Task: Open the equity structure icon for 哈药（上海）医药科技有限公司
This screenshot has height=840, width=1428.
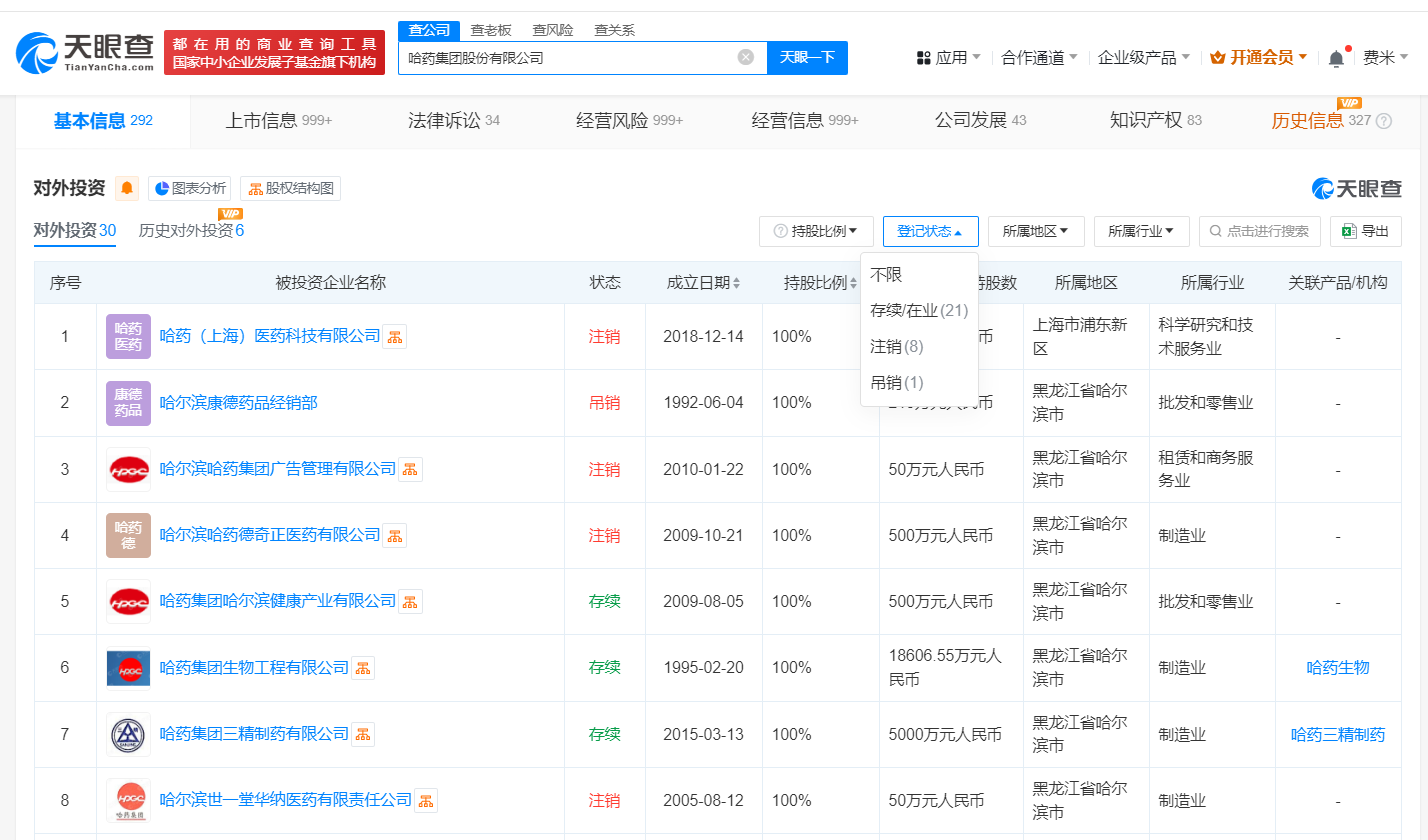Action: tap(395, 337)
